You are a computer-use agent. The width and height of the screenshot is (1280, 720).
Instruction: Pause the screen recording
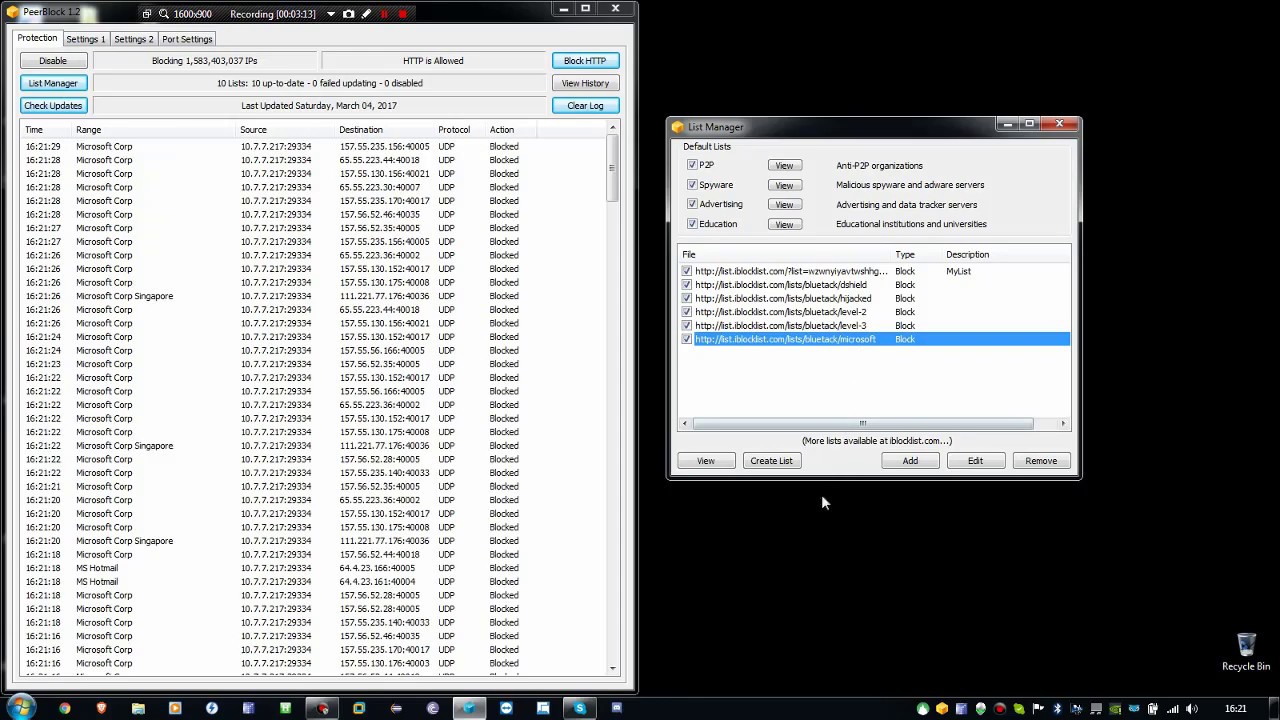coord(384,14)
